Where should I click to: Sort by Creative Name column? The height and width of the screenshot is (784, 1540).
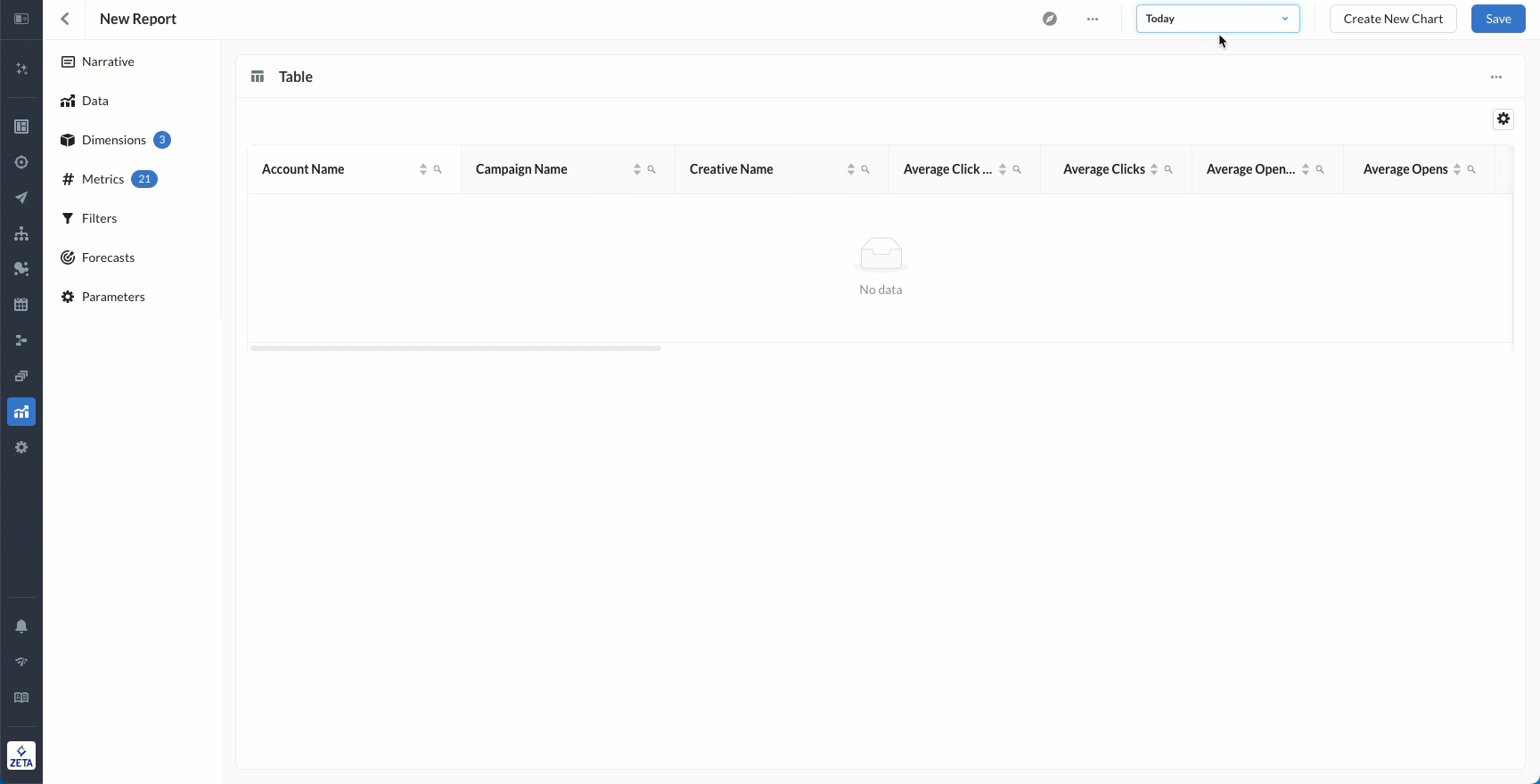click(x=851, y=169)
